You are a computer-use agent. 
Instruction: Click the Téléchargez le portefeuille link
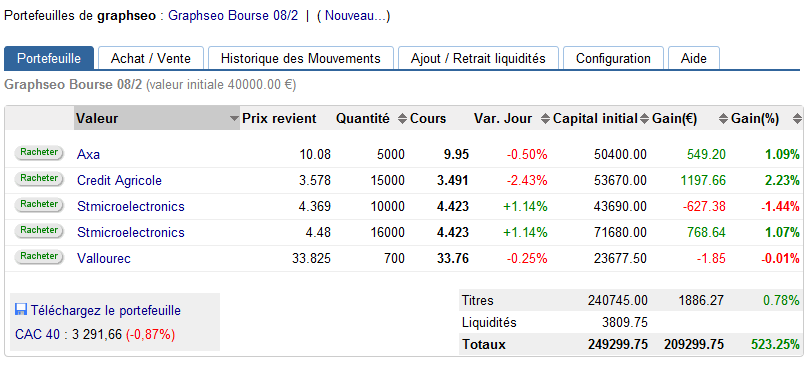106,311
